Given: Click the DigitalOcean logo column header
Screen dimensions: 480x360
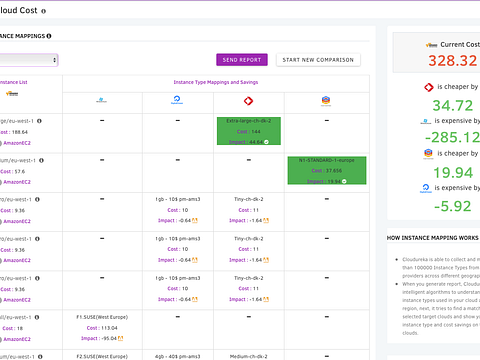Looking at the screenshot, I should [177, 100].
